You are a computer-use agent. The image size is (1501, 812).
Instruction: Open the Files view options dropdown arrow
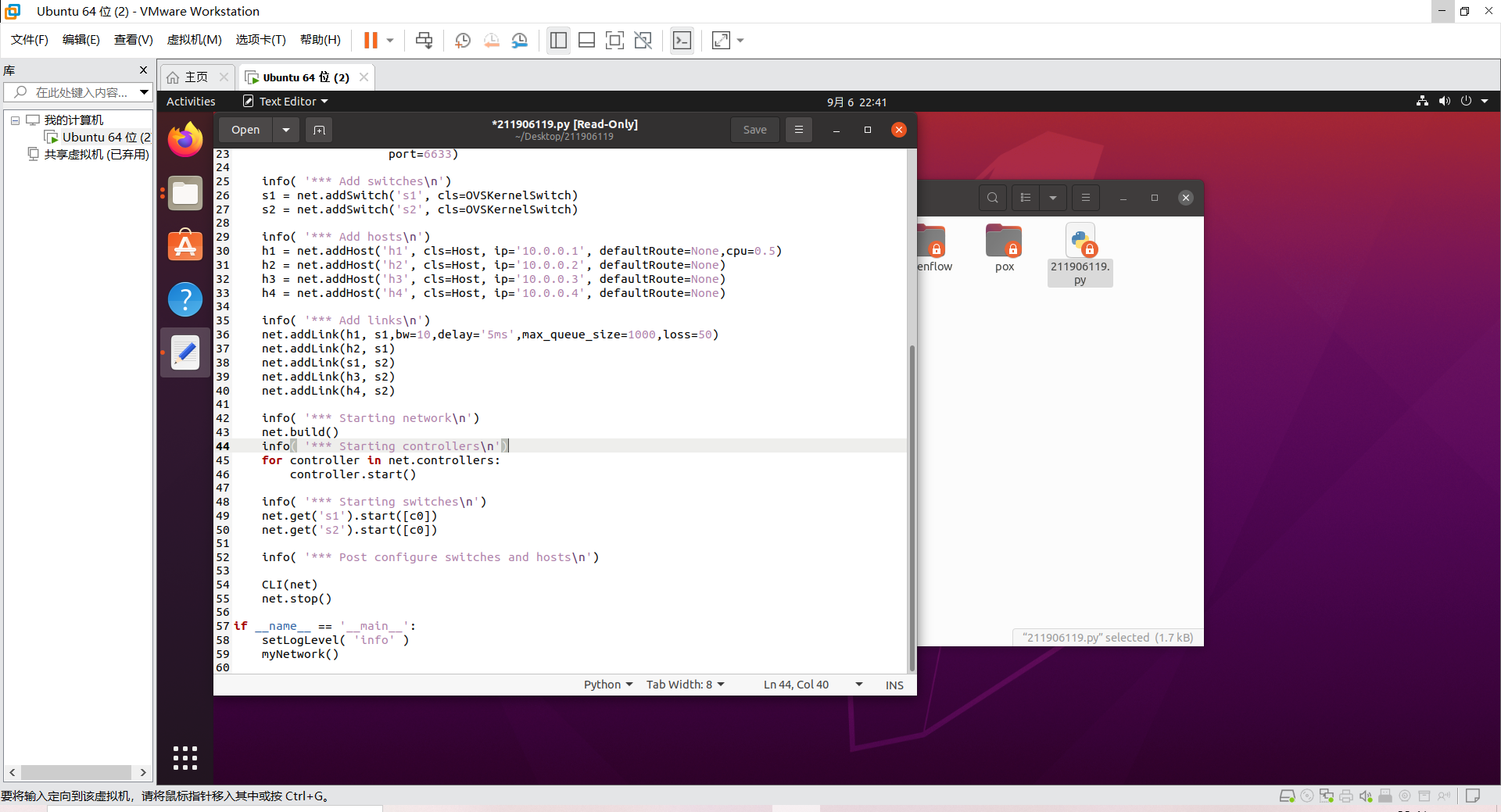(1053, 198)
